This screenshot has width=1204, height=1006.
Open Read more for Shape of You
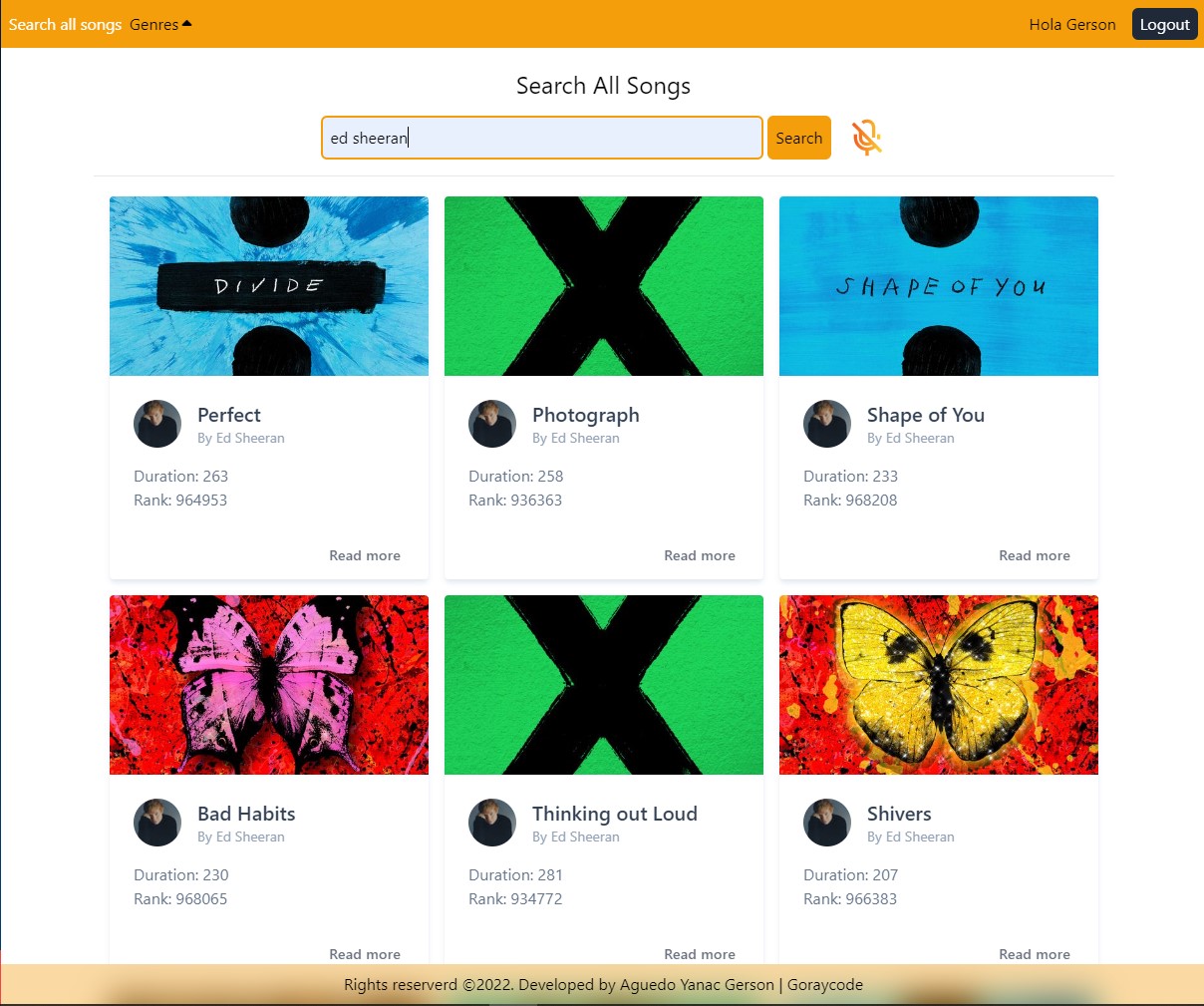[x=1035, y=555]
